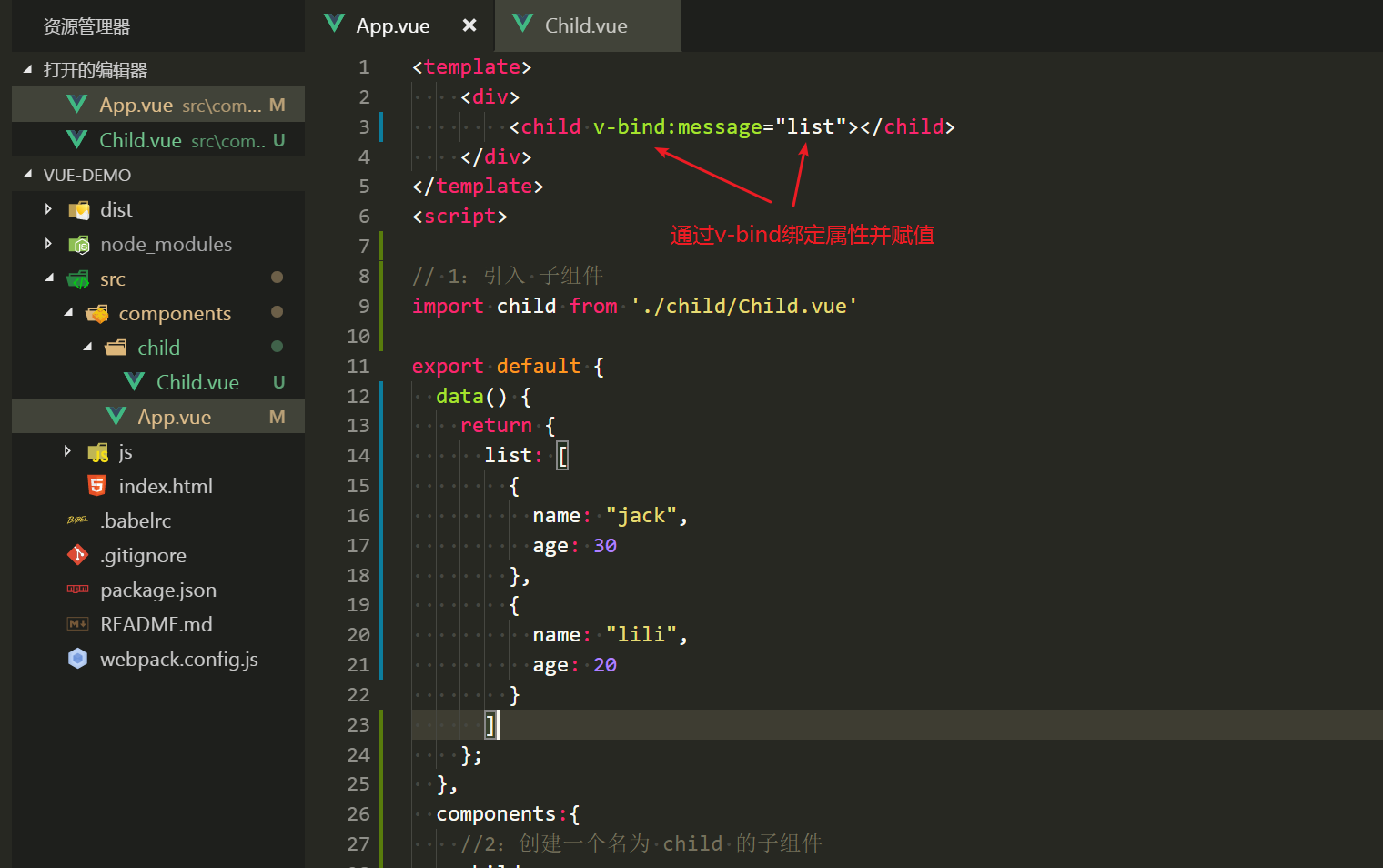Collapse the components folder arrow

pos(68,313)
